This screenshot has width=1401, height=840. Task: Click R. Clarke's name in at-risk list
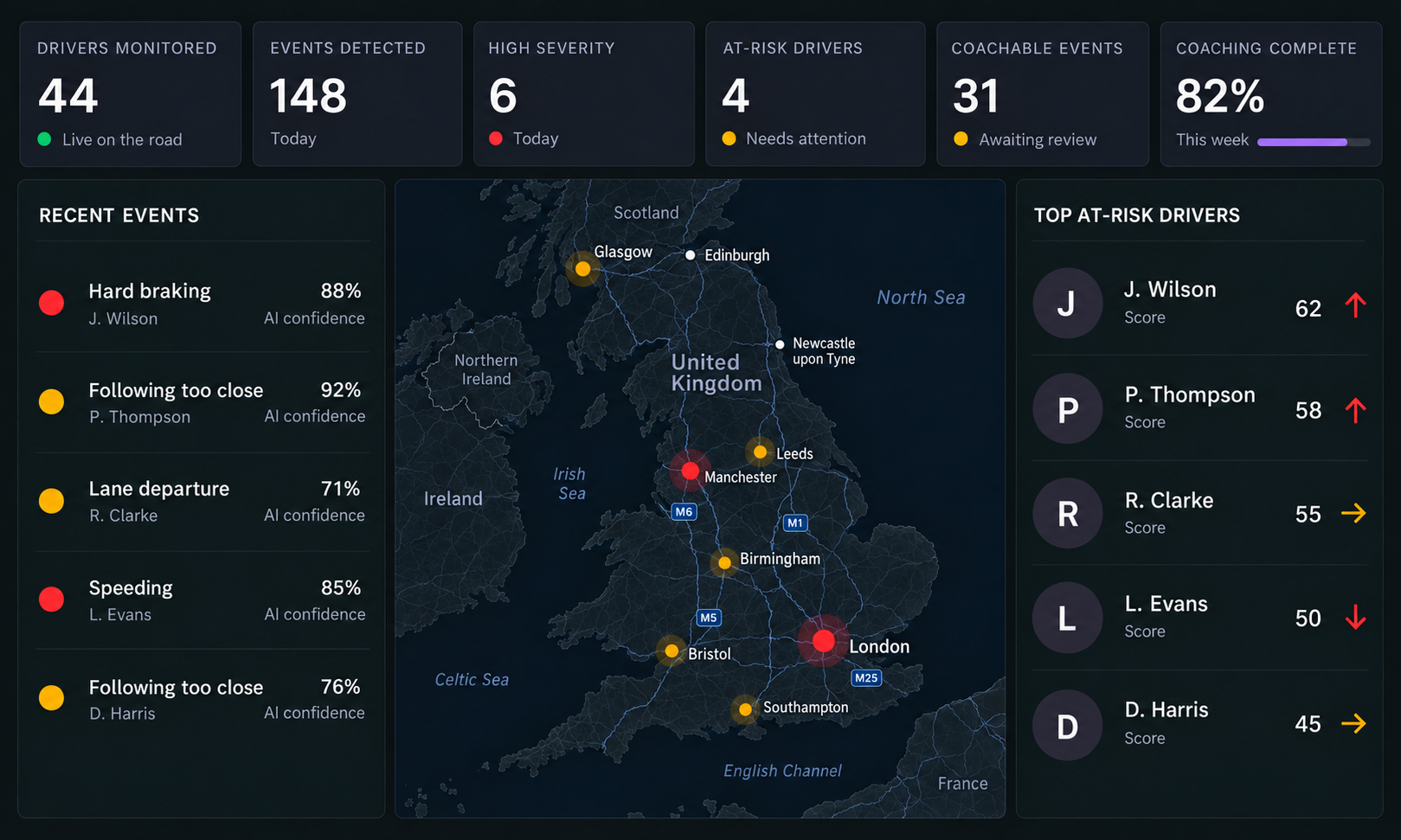pyautogui.click(x=1169, y=501)
